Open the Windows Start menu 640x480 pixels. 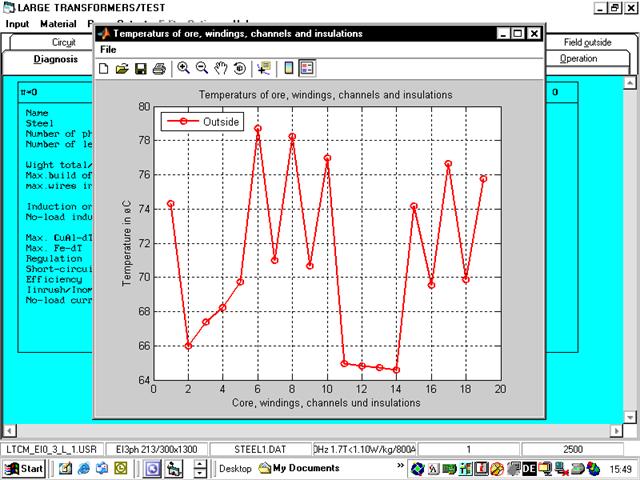tap(24, 469)
